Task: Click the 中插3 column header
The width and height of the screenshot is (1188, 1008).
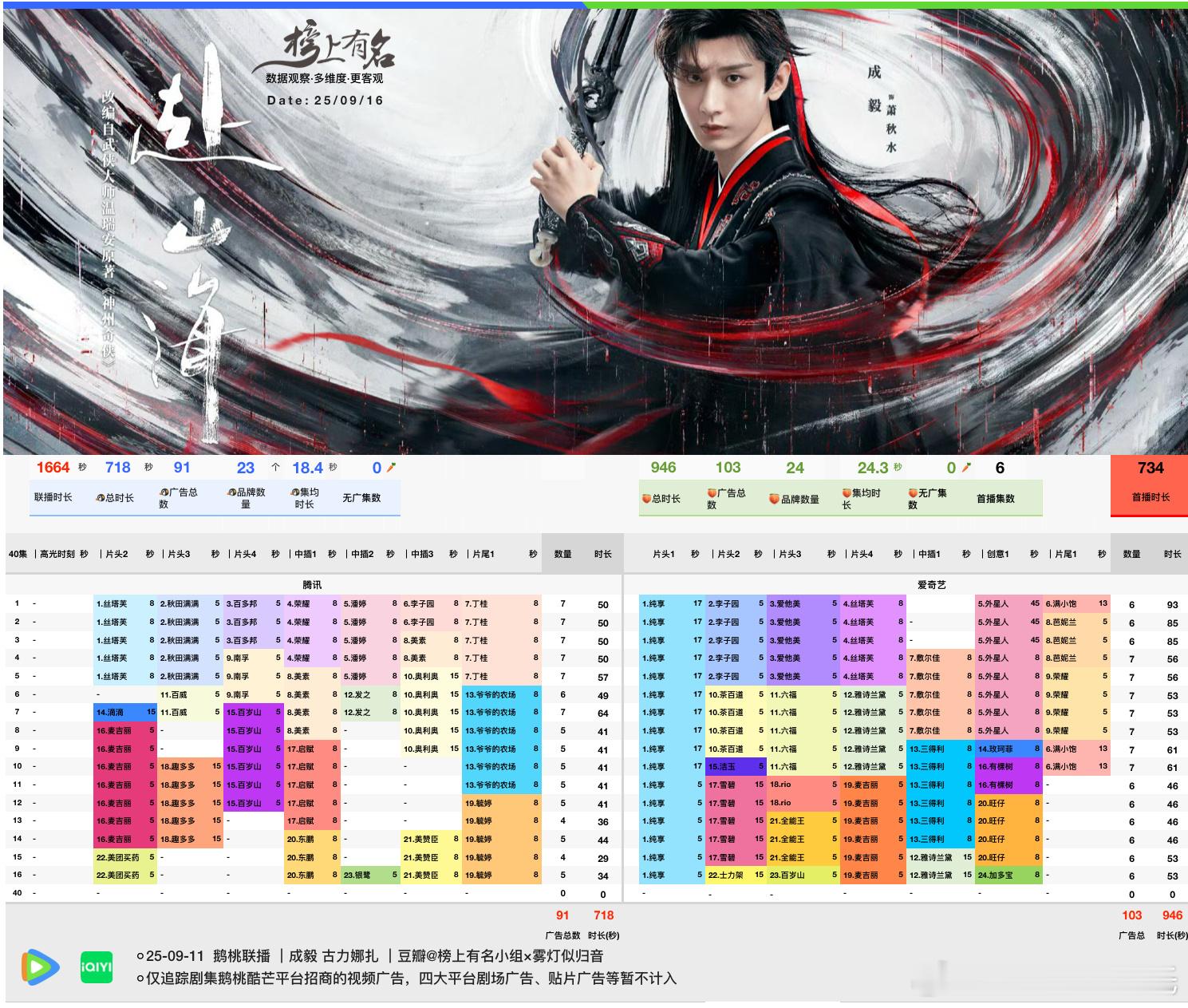Action: tap(421, 554)
